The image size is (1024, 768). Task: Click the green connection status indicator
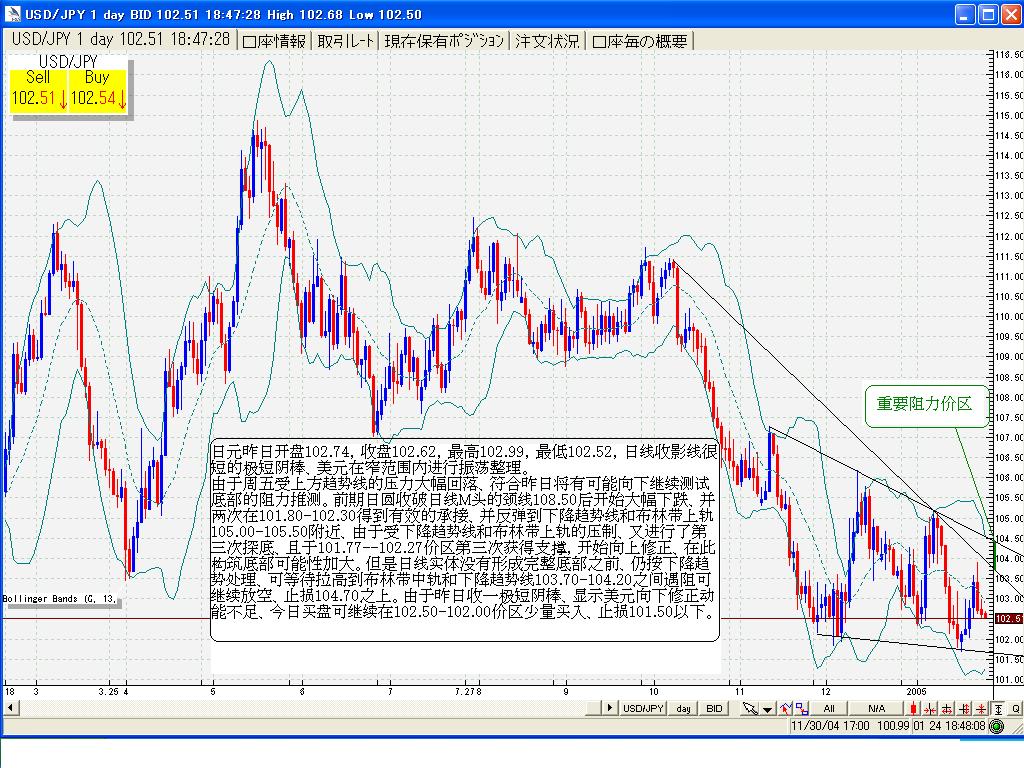996,726
